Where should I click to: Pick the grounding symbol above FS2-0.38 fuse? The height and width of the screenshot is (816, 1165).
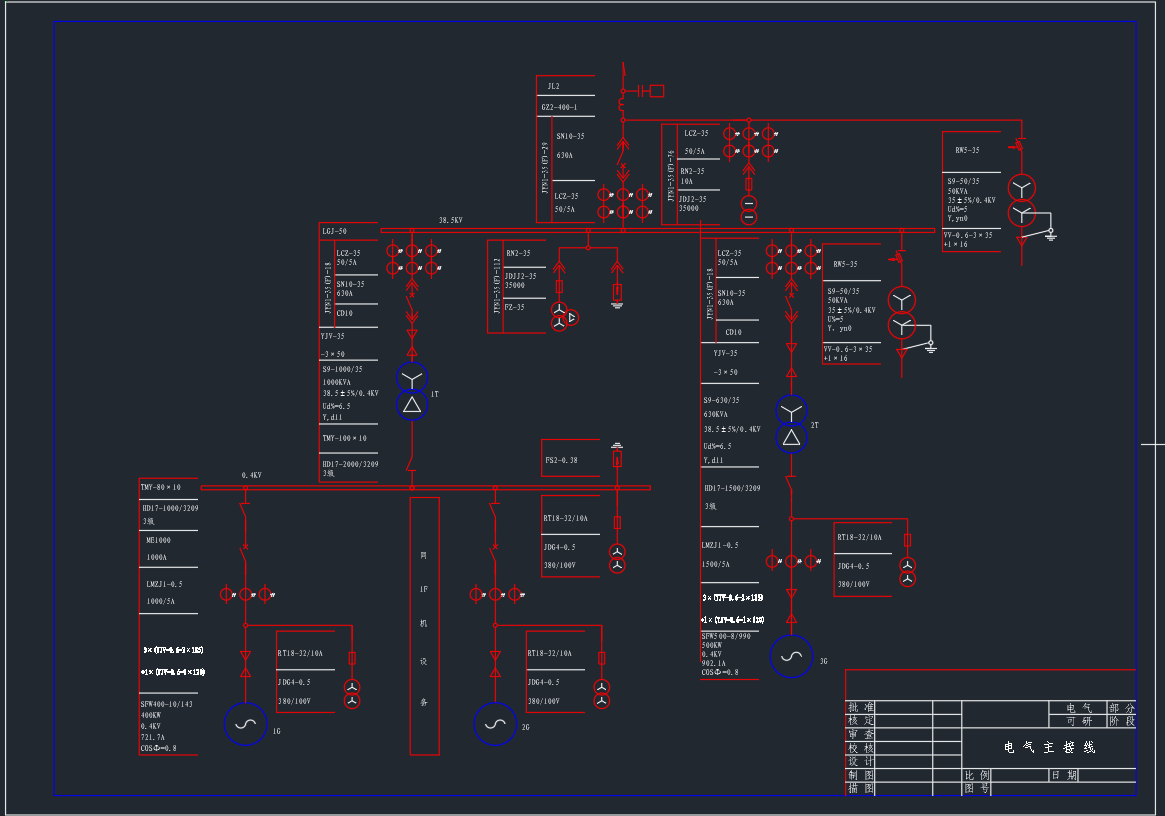(617, 444)
